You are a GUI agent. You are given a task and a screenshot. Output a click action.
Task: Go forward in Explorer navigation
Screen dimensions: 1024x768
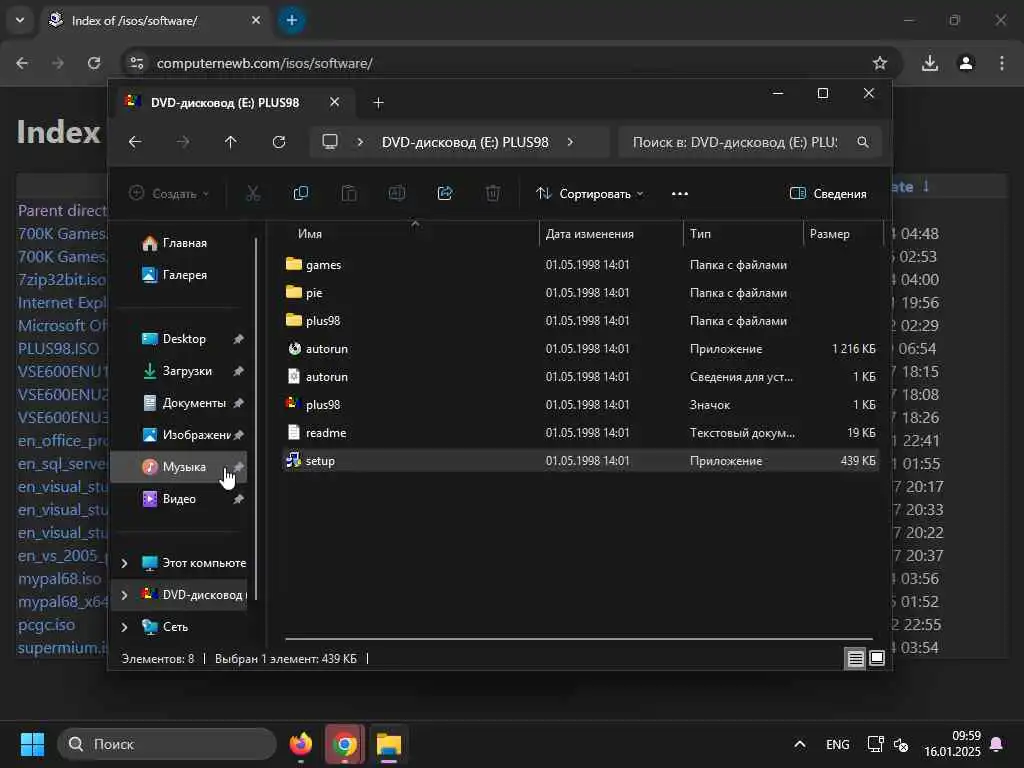[183, 142]
